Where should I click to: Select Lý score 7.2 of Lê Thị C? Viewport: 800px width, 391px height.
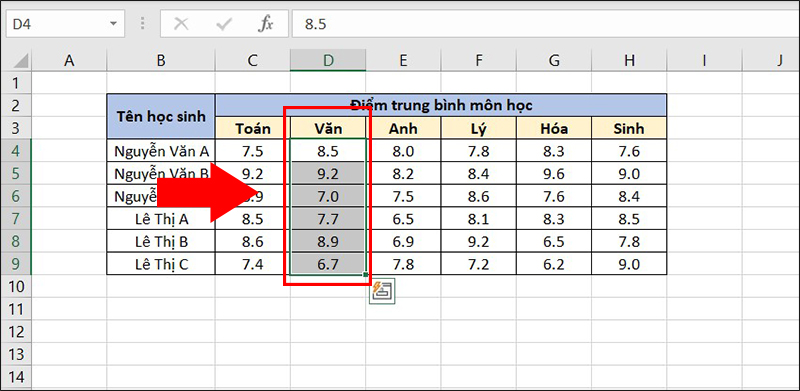coord(479,264)
